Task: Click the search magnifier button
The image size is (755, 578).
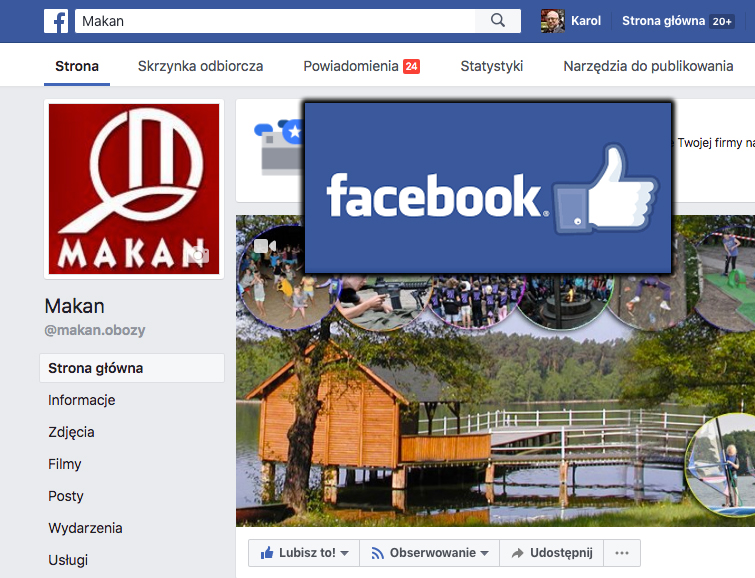Action: [498, 21]
